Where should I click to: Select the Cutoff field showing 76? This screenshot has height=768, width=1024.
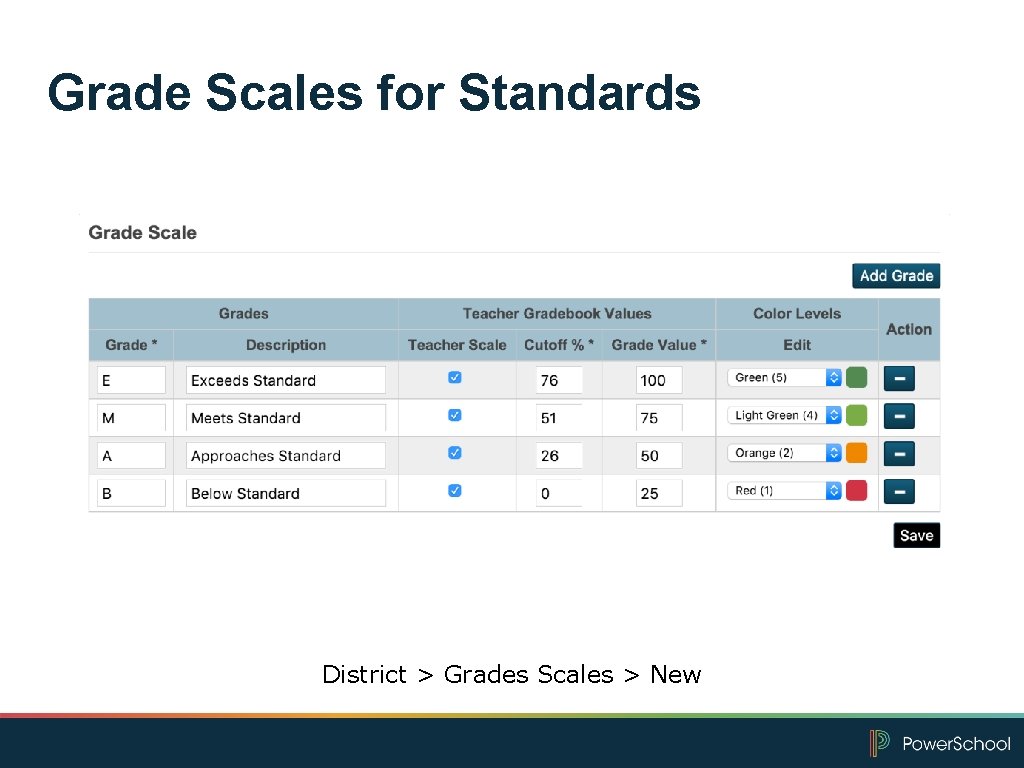pyautogui.click(x=558, y=379)
